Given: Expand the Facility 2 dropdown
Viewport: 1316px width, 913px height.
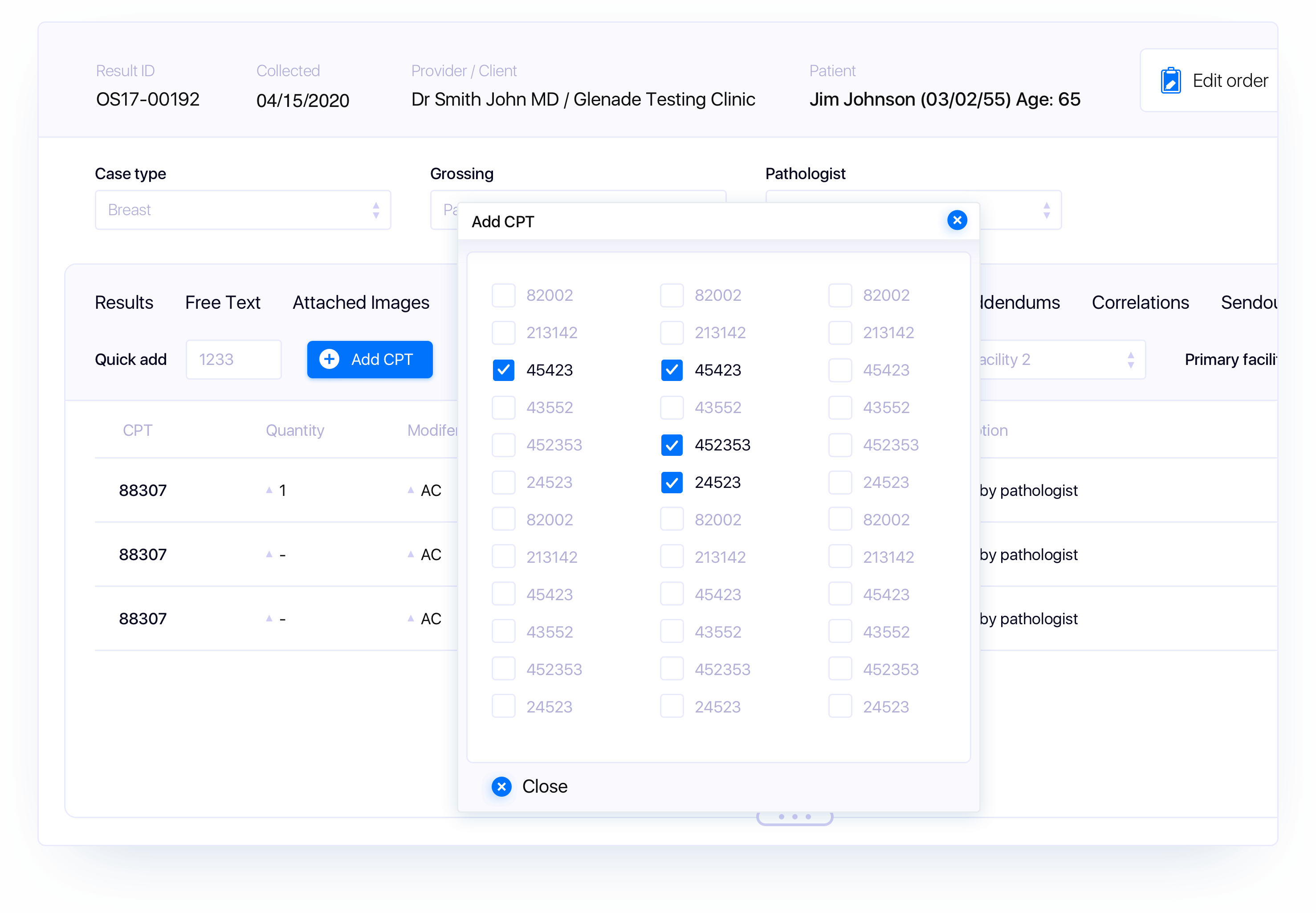Looking at the screenshot, I should 1130,360.
